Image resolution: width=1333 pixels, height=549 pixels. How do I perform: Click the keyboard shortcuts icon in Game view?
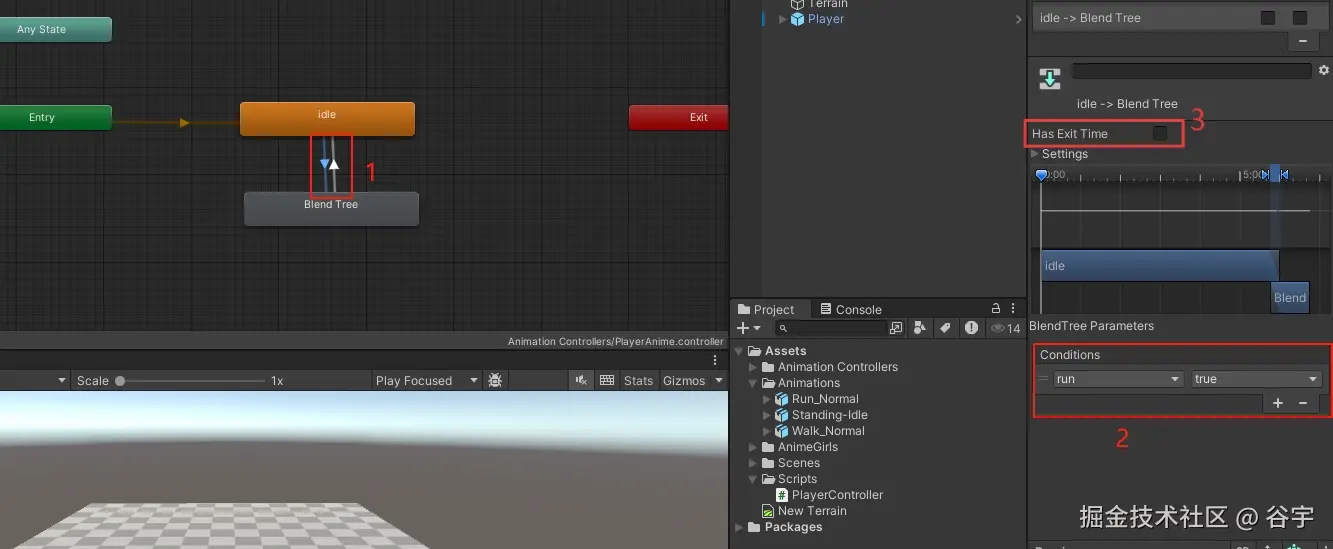(x=607, y=380)
